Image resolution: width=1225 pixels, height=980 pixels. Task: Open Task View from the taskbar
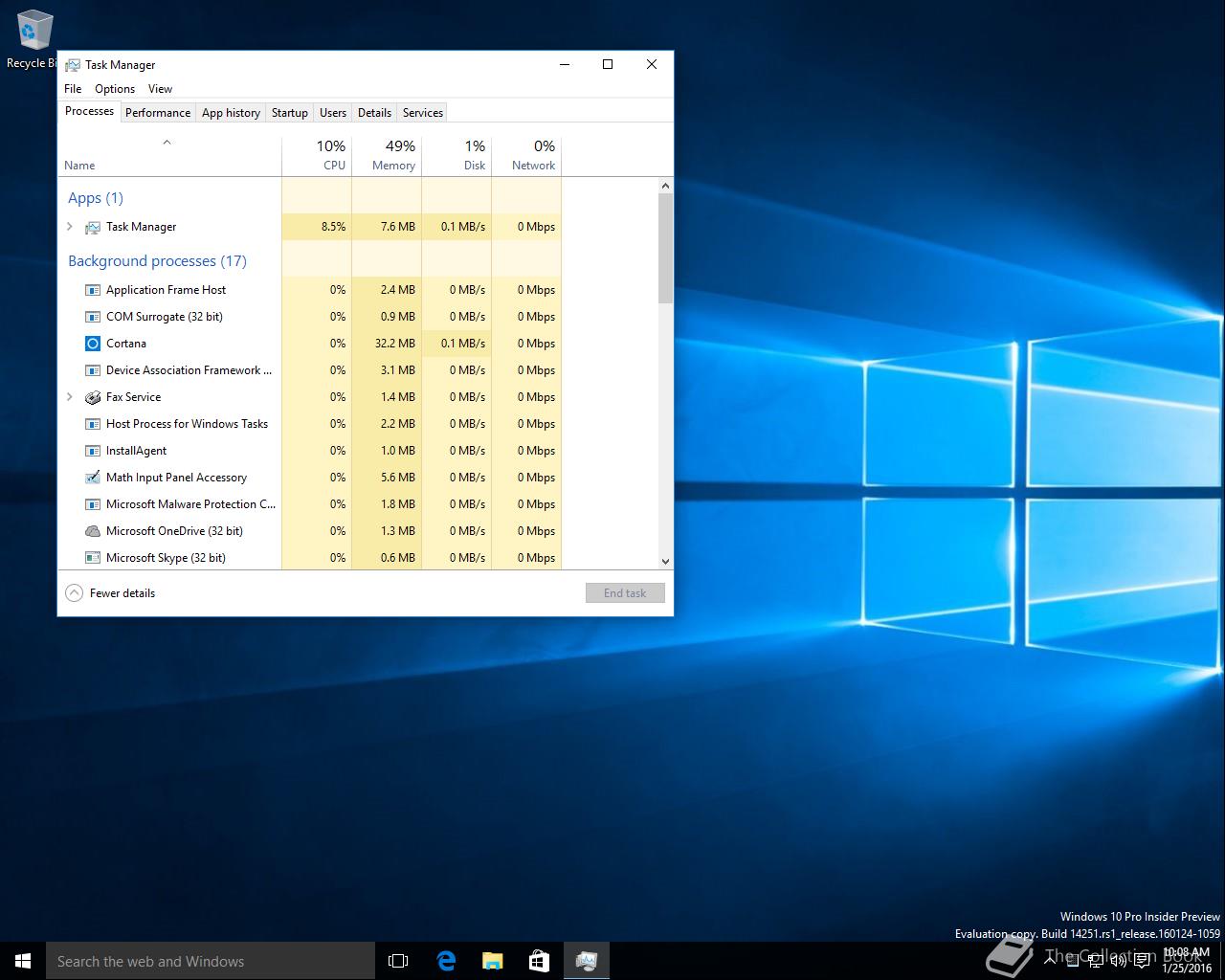pyautogui.click(x=398, y=961)
